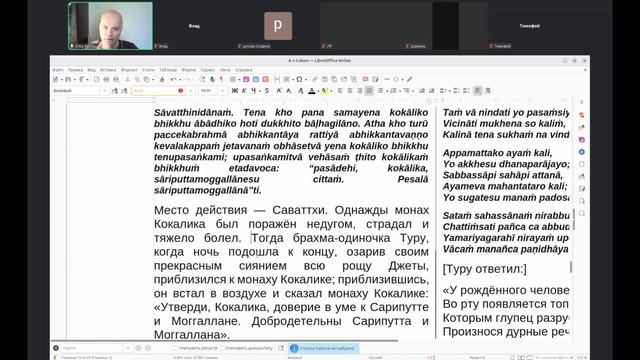Open Paragraph Style dropdown arrow

point(104,91)
